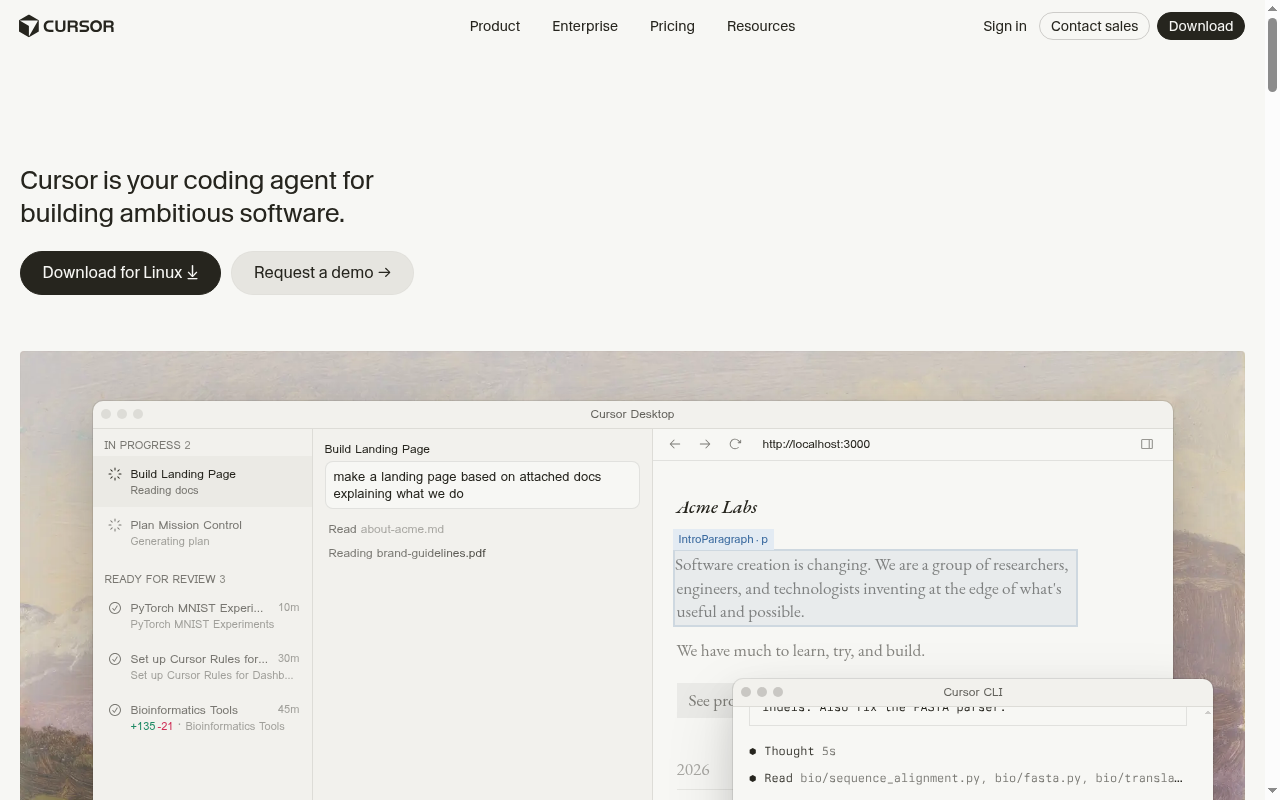Click Request a demo button
Screen dimensions: 1280x800
[322, 273]
